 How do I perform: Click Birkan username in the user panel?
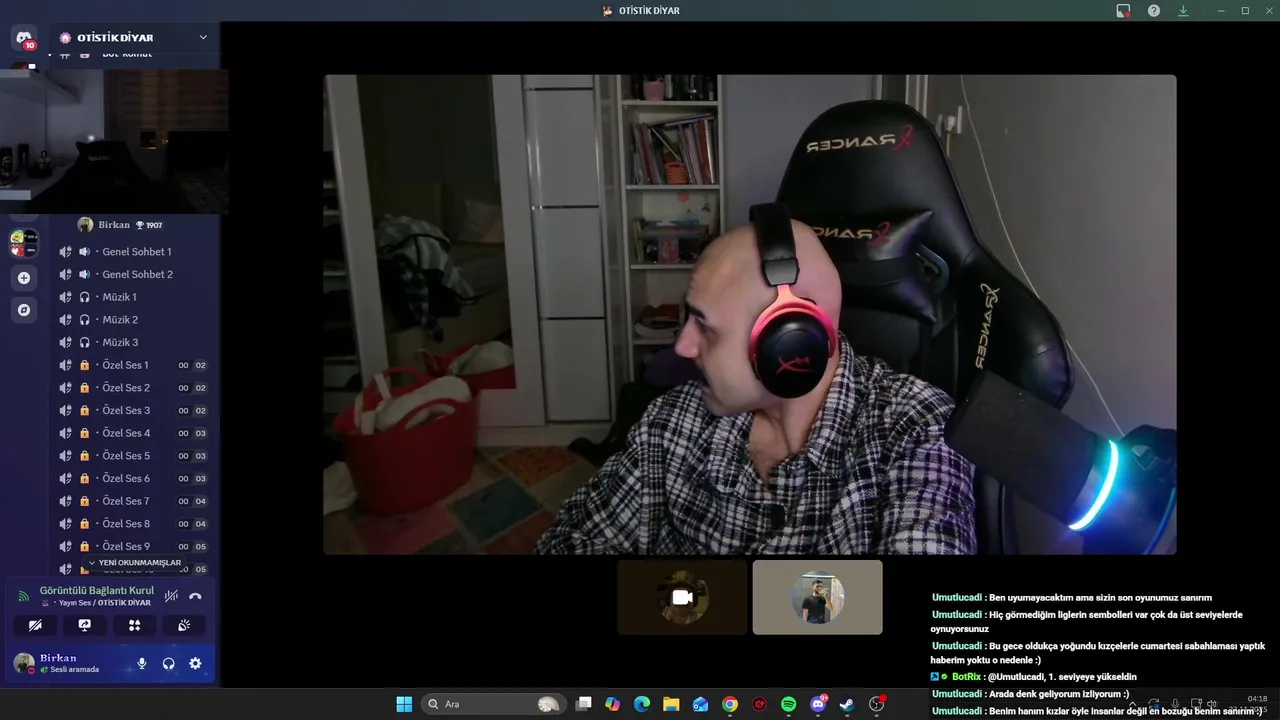58,658
